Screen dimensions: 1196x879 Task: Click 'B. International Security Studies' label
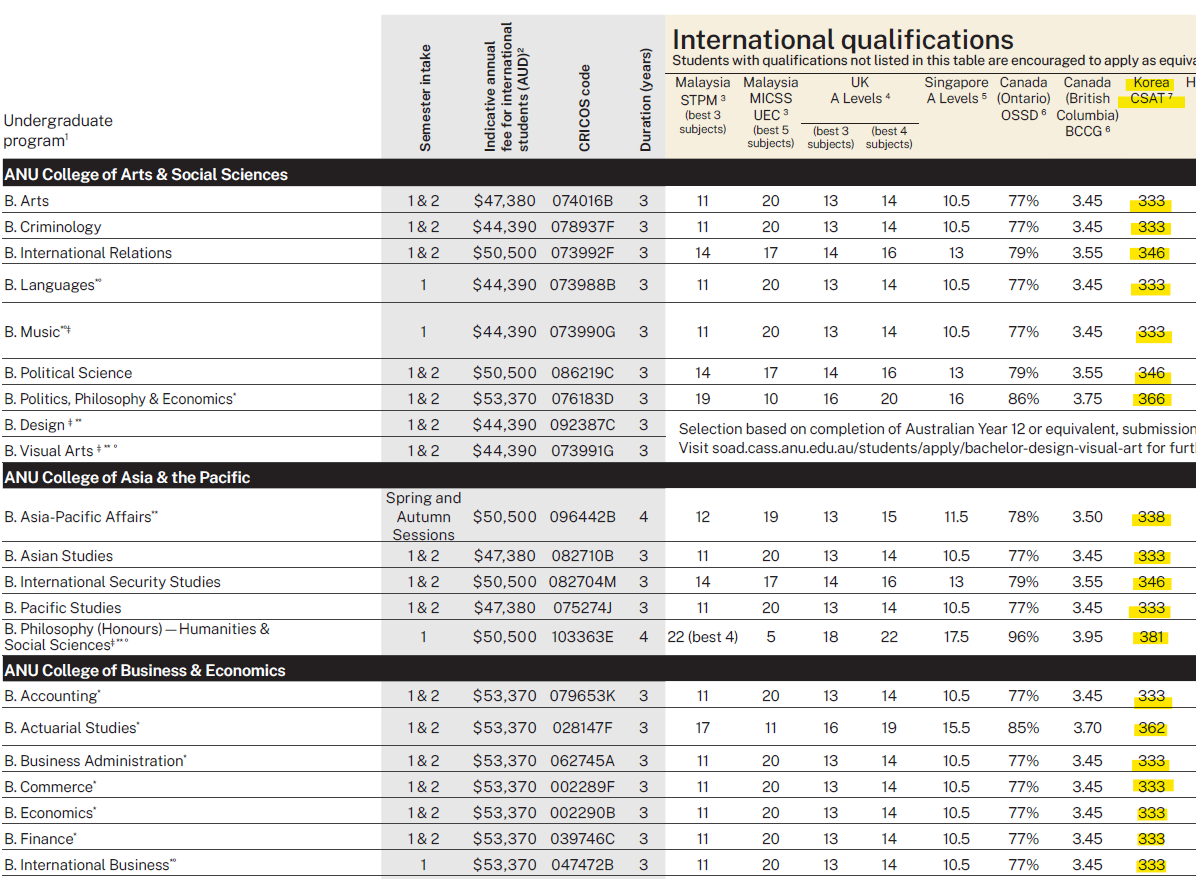(x=112, y=582)
